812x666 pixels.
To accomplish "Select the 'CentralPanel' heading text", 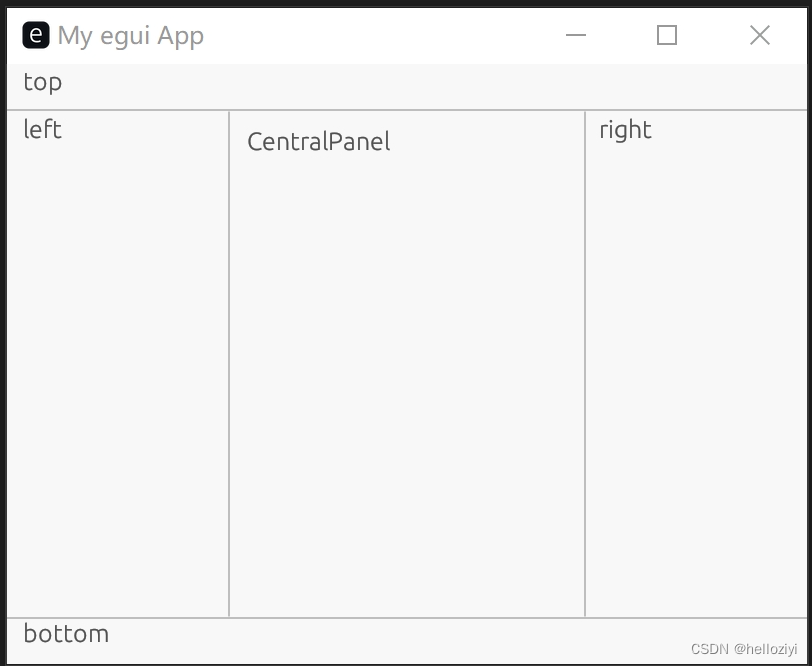I will (x=318, y=141).
